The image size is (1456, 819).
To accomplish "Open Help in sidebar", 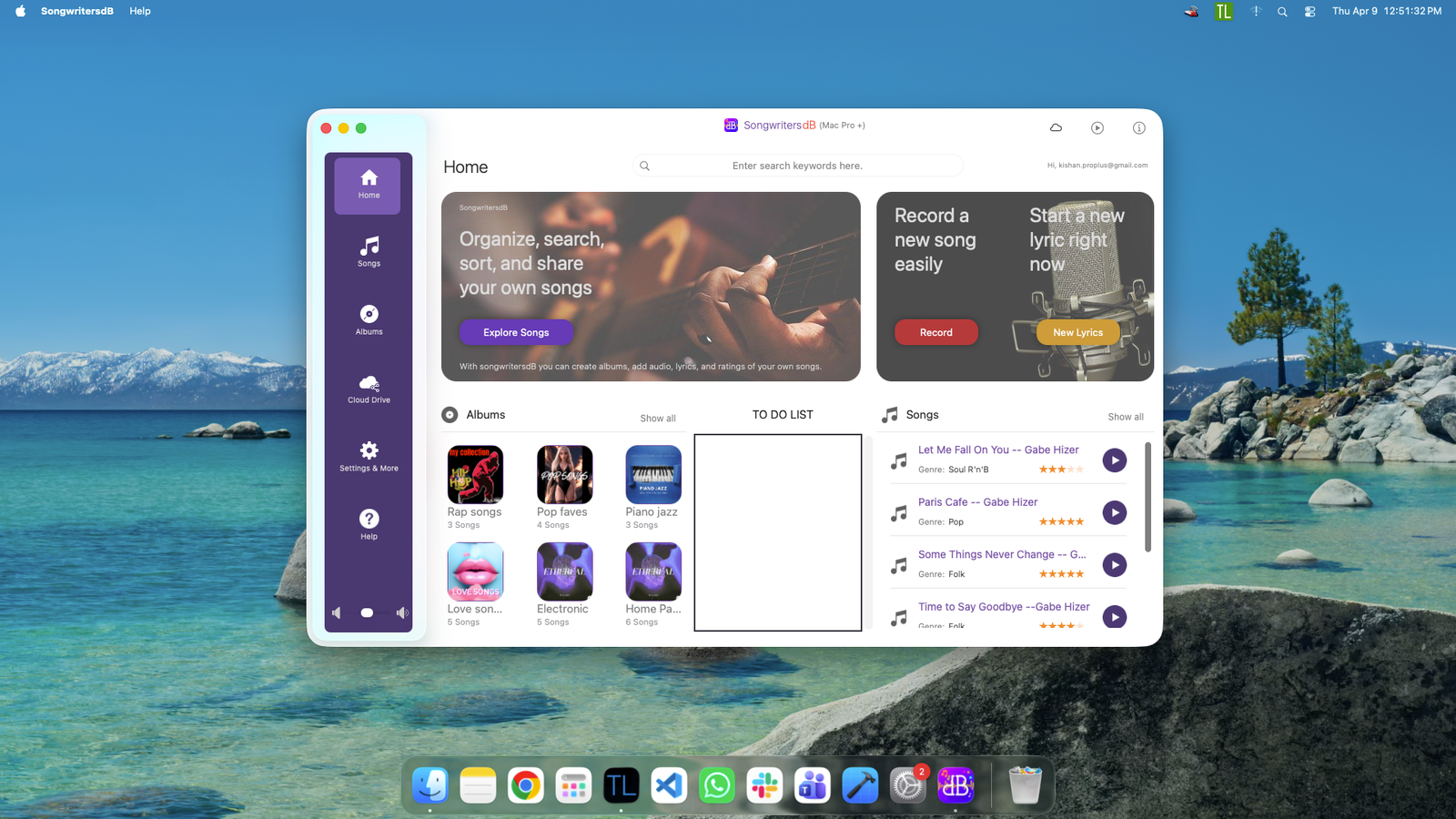I will 369,525.
